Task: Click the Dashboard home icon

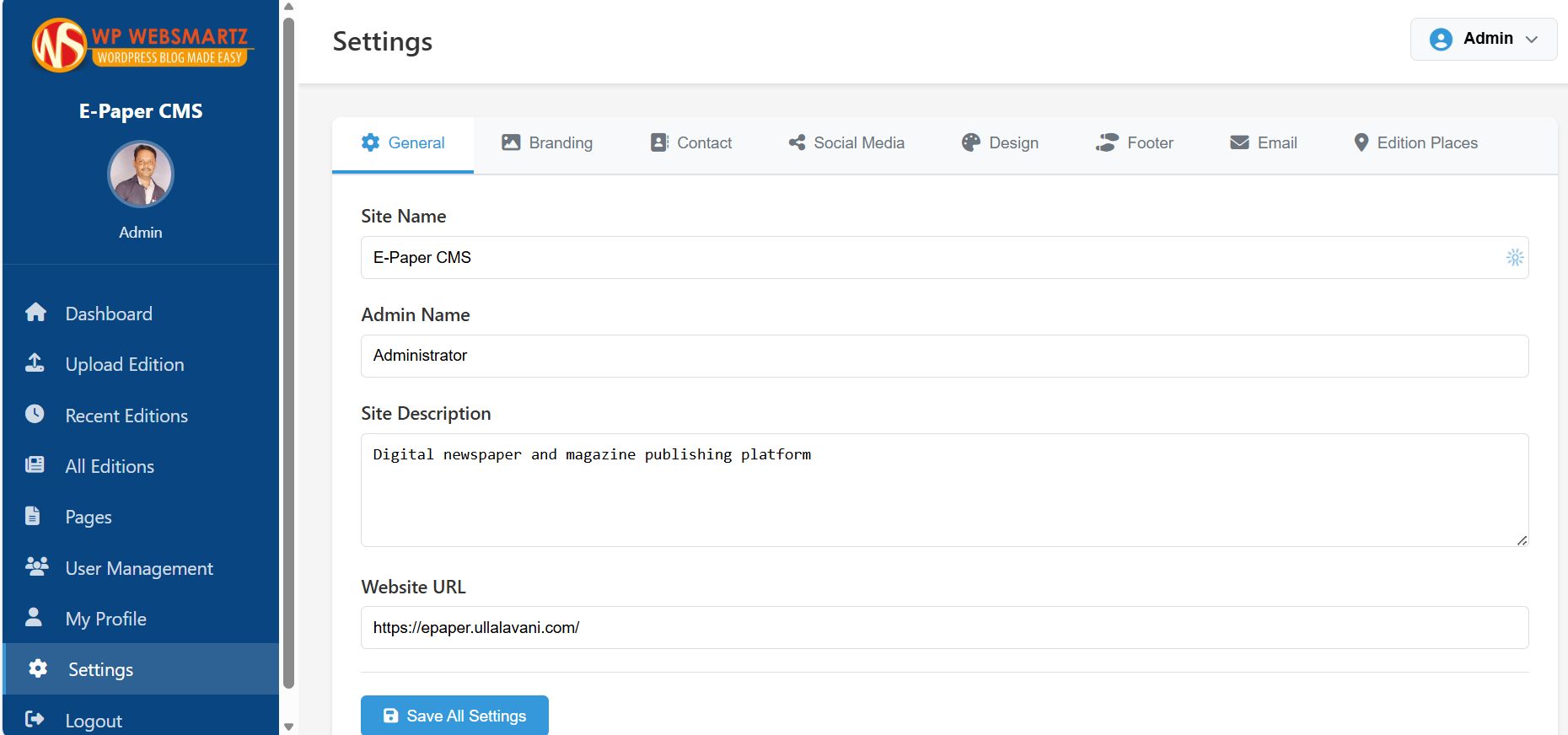Action: coord(35,313)
